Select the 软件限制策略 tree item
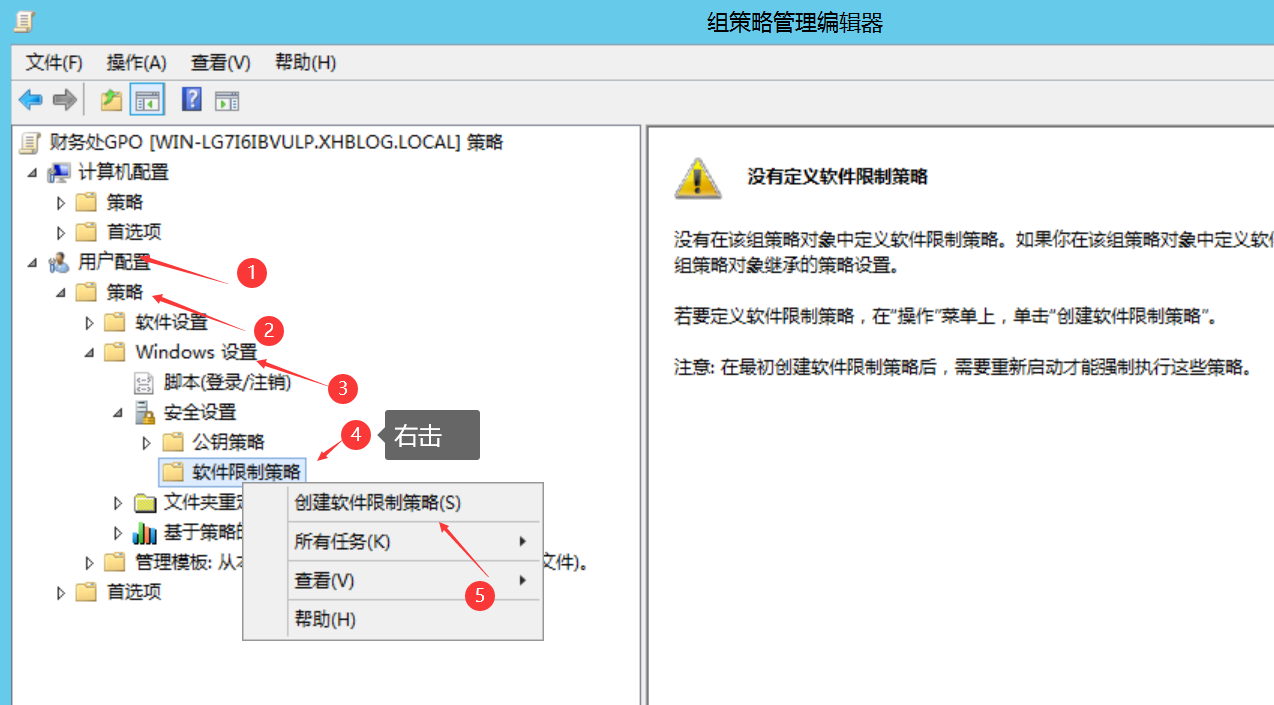This screenshot has height=705, width=1274. coord(246,472)
